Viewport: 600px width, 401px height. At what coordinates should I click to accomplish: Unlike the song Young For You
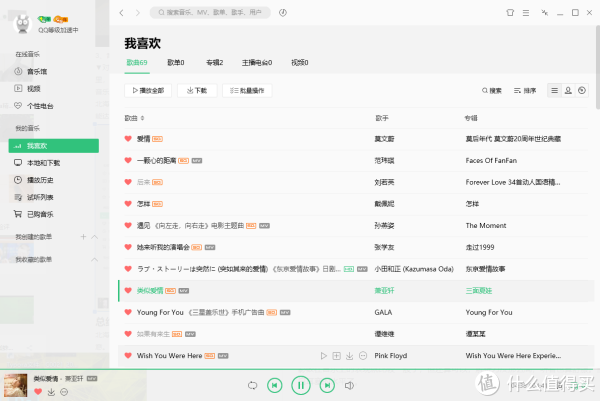point(128,312)
